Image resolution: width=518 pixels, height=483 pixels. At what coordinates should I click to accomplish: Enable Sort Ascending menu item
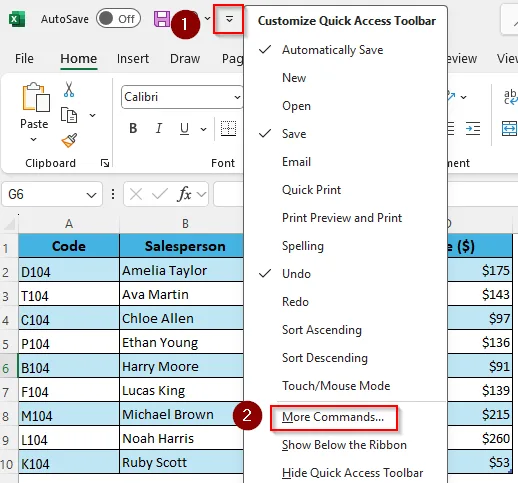[x=345, y=330]
